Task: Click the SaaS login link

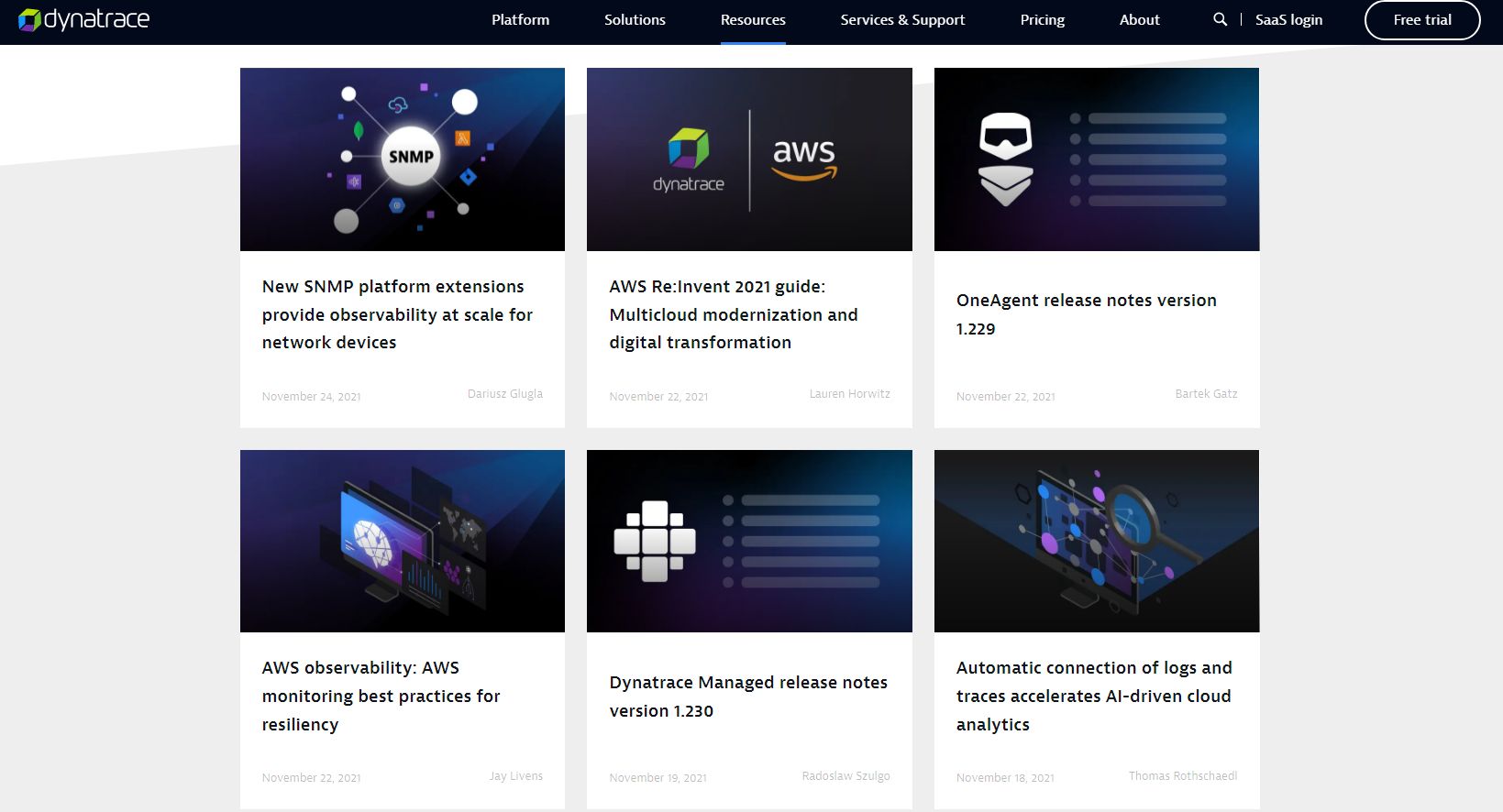Action: 1288,19
